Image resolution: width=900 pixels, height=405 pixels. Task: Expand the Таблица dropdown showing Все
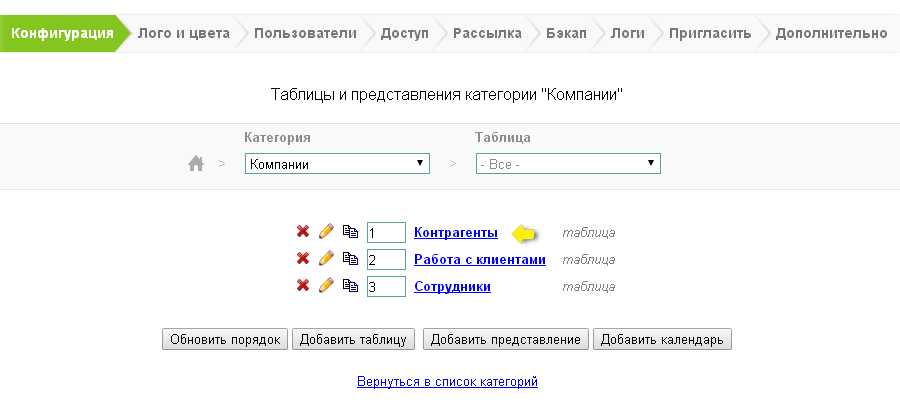point(568,164)
